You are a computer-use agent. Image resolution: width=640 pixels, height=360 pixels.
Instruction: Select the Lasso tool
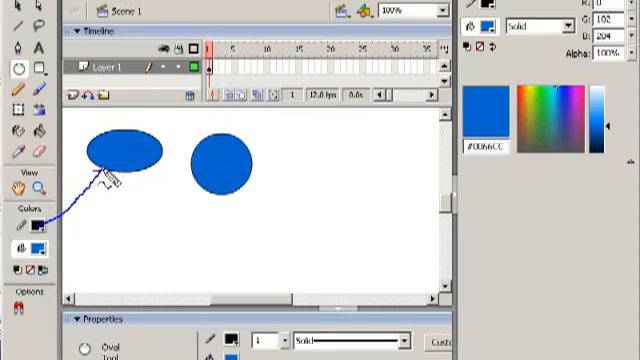[39, 26]
